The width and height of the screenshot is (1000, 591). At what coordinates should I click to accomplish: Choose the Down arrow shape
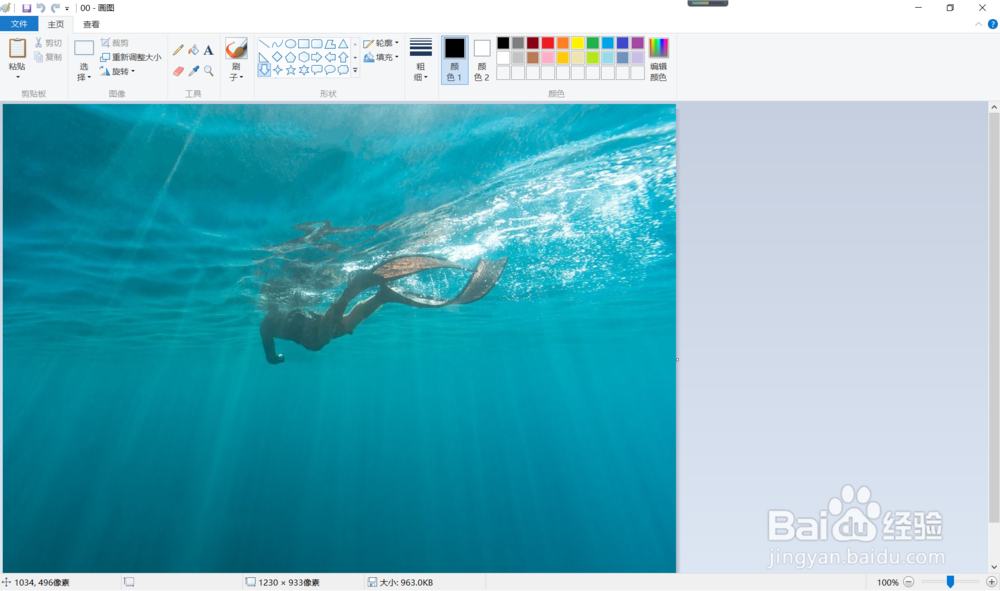coord(264,70)
